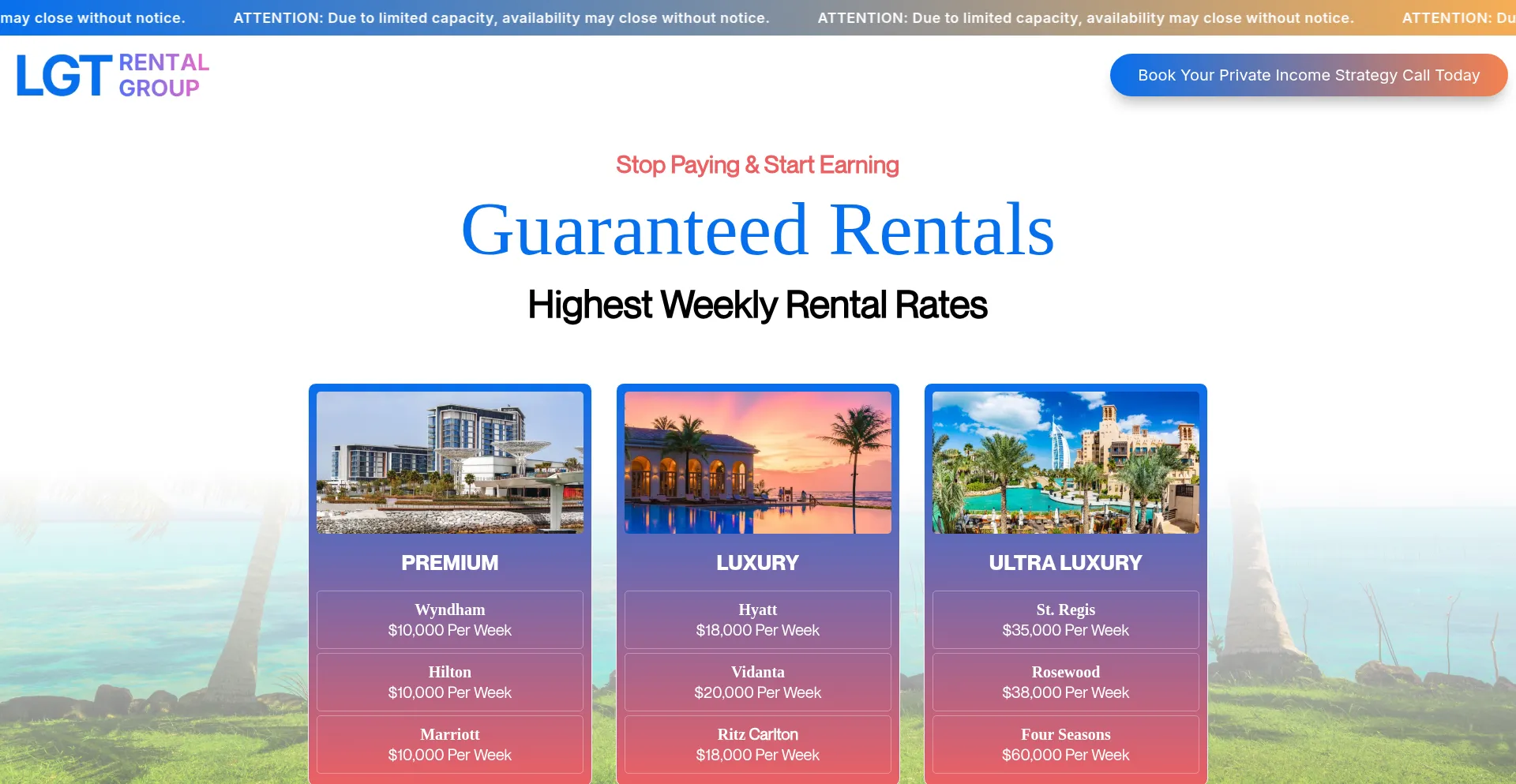Click the Guaranteed Rentals headline
The width and height of the screenshot is (1516, 784).
click(758, 230)
